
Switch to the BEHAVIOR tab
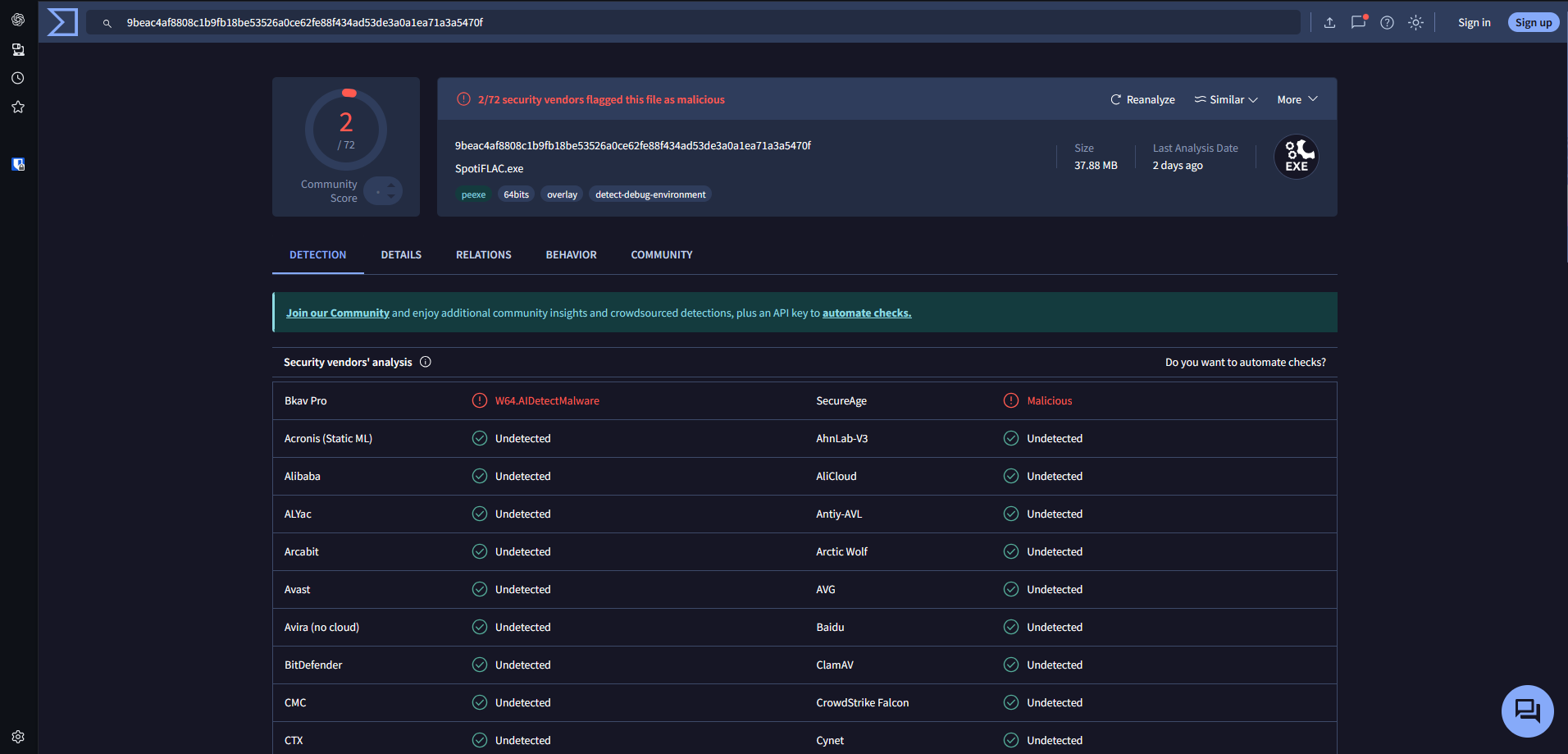(572, 255)
